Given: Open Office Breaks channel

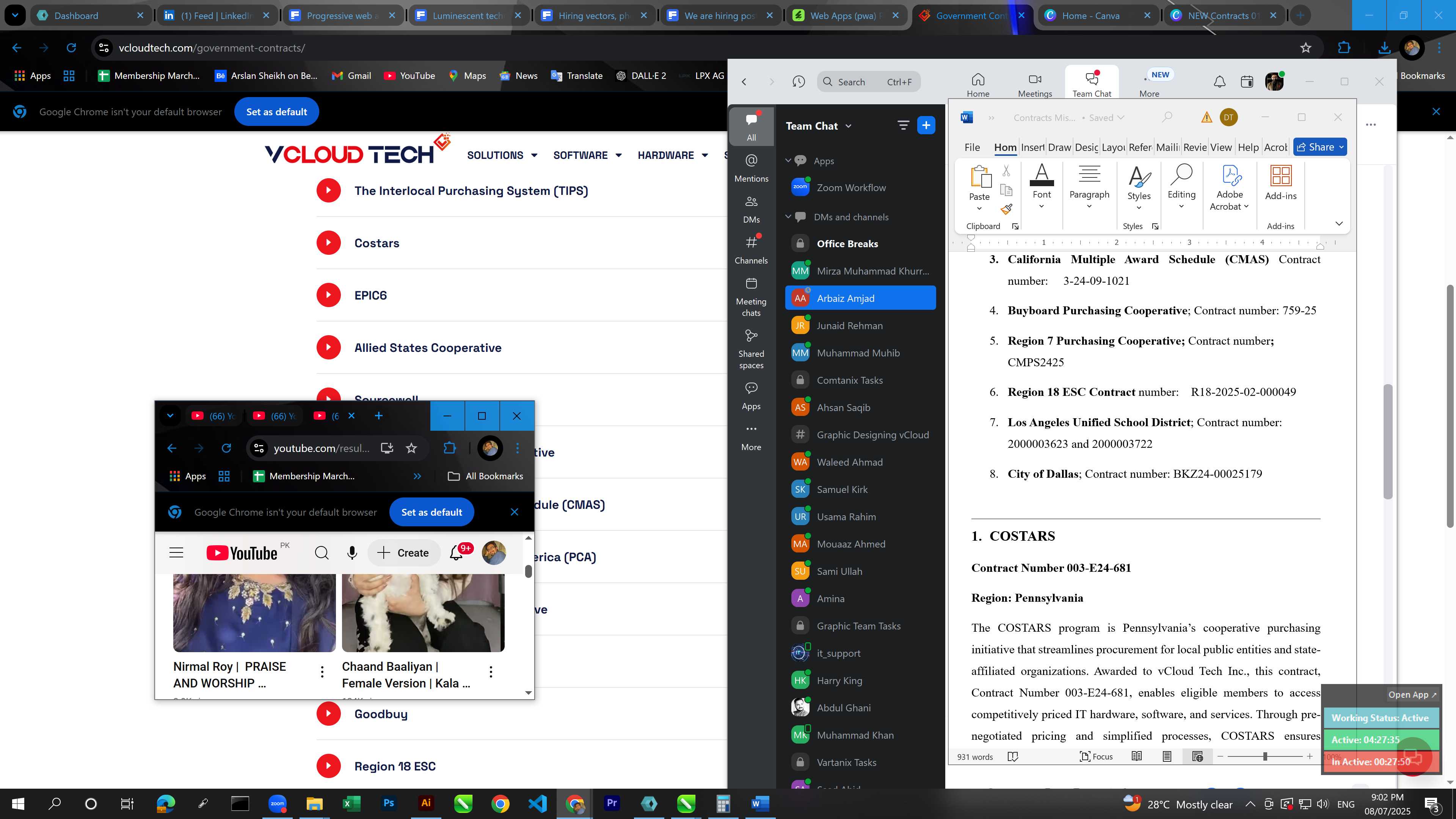Looking at the screenshot, I should [x=860, y=243].
